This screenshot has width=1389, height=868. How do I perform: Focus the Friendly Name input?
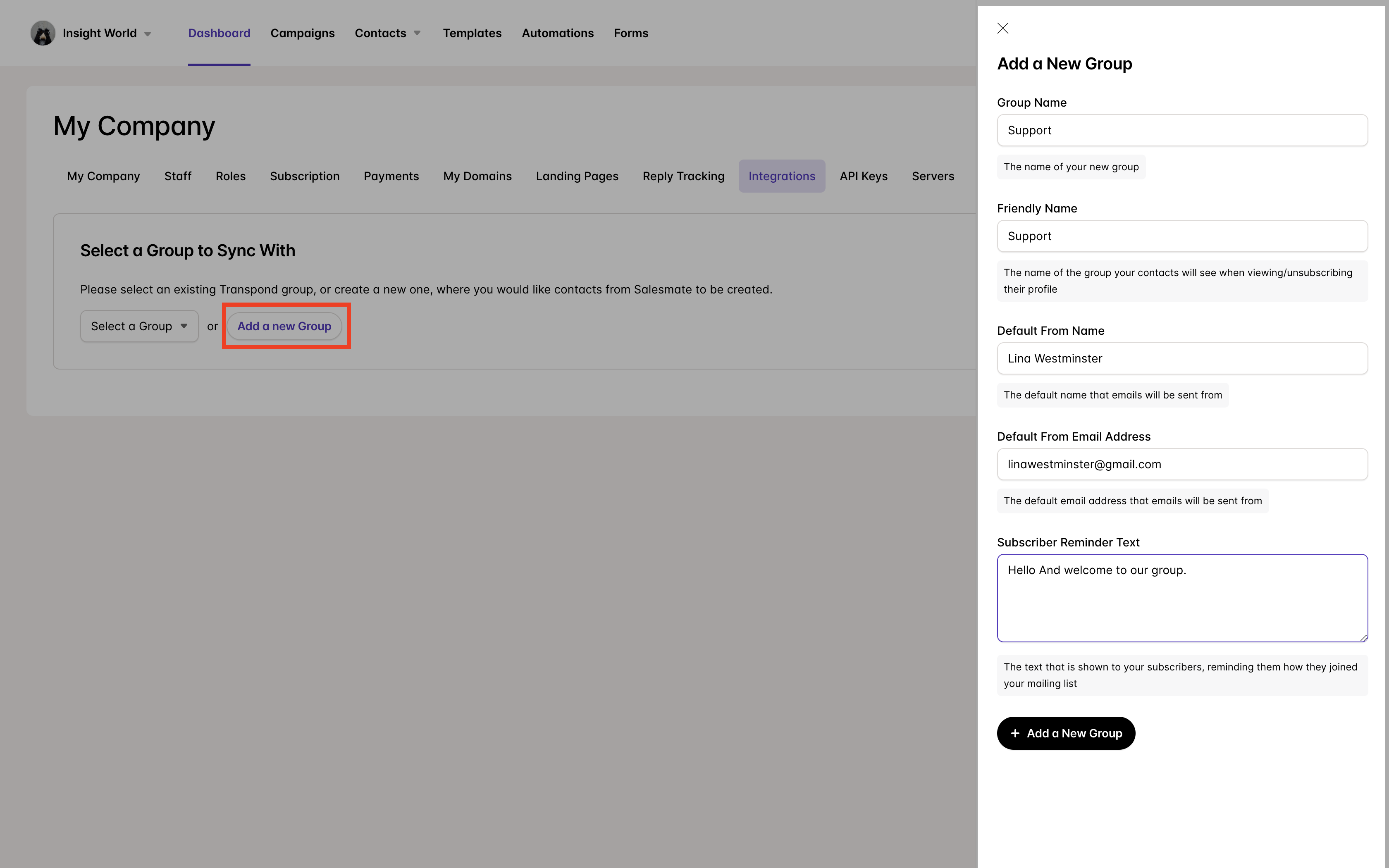pyautogui.click(x=1182, y=236)
